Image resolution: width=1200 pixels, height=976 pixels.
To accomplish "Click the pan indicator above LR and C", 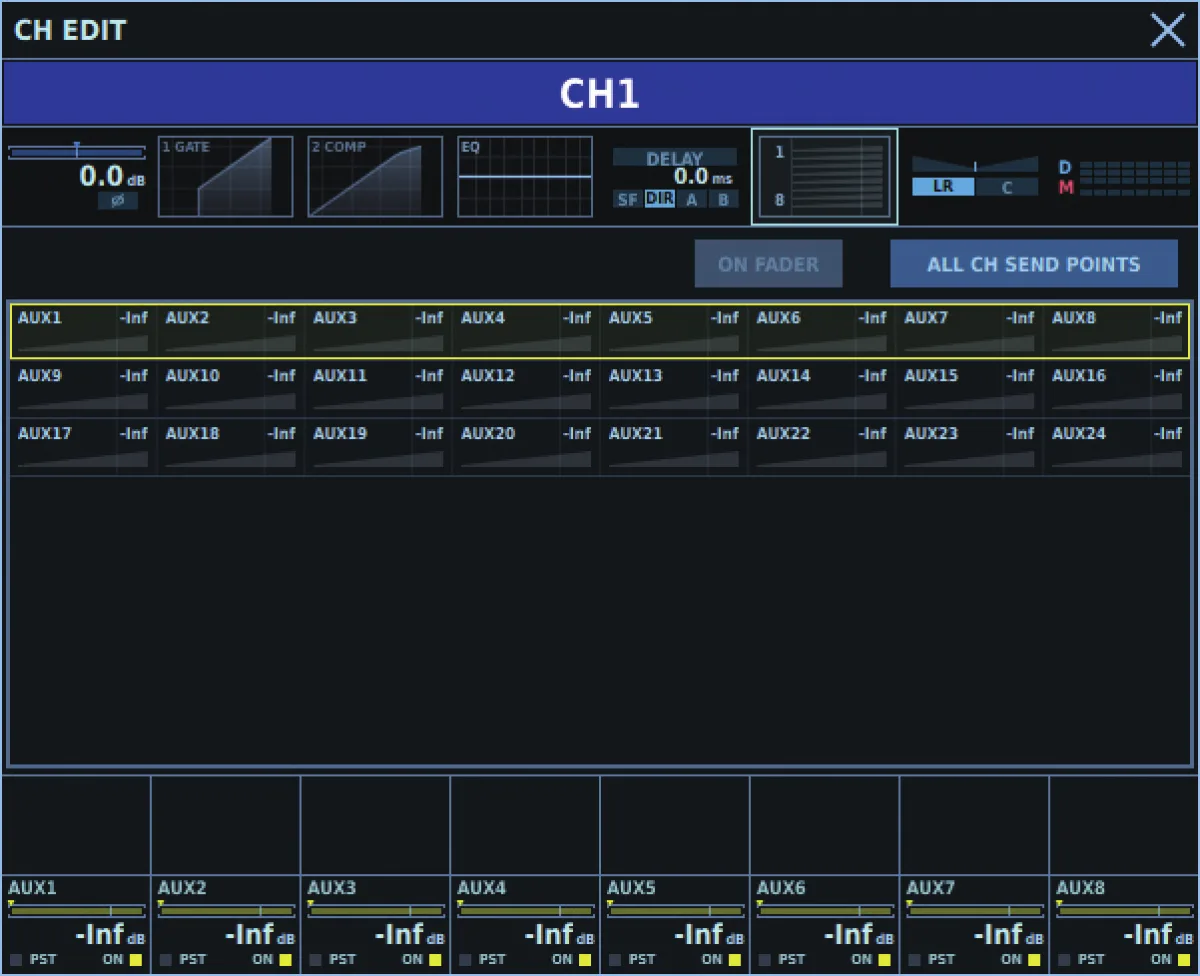I will coord(975,166).
